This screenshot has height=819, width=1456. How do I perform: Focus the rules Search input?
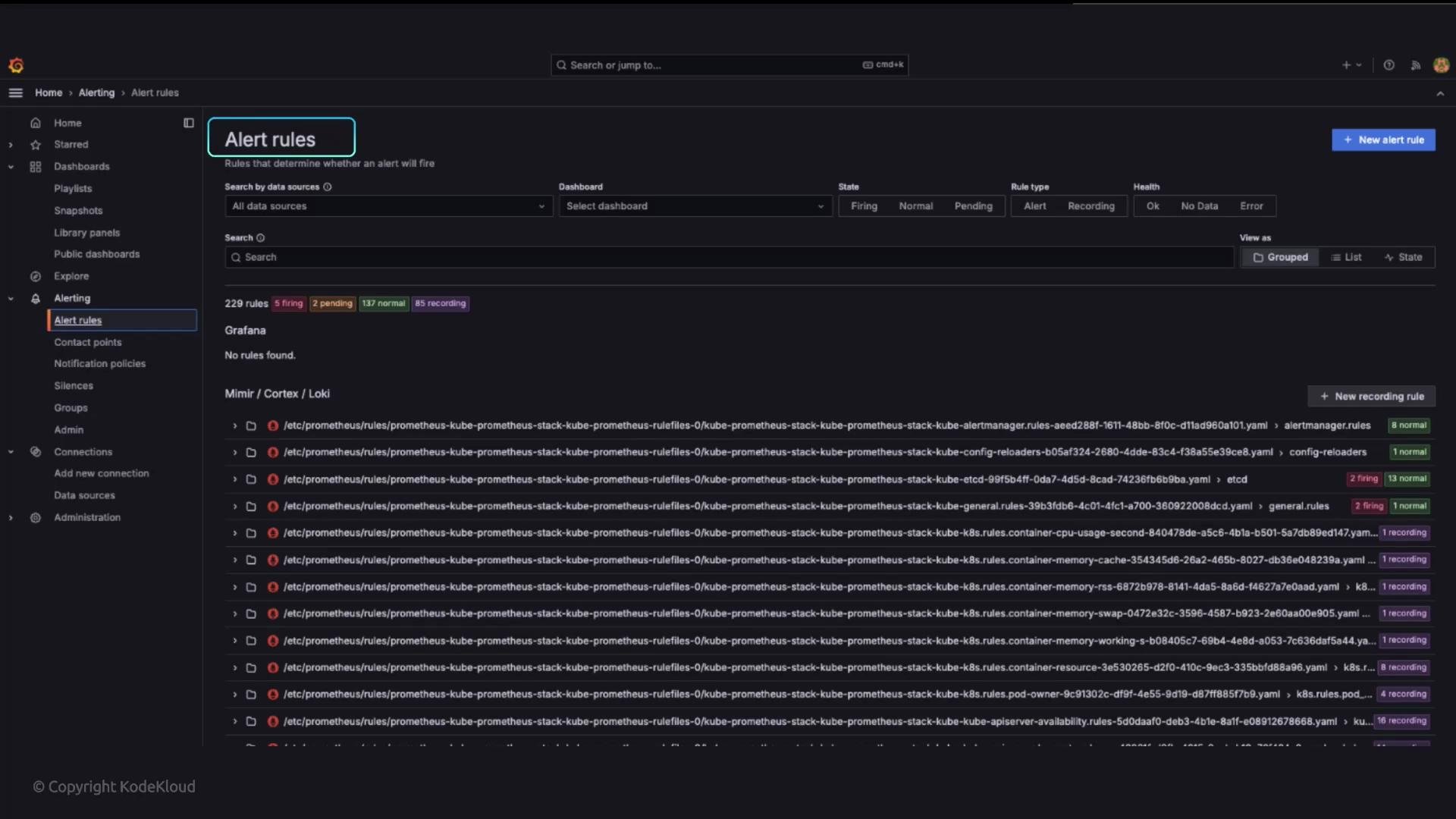[730, 258]
